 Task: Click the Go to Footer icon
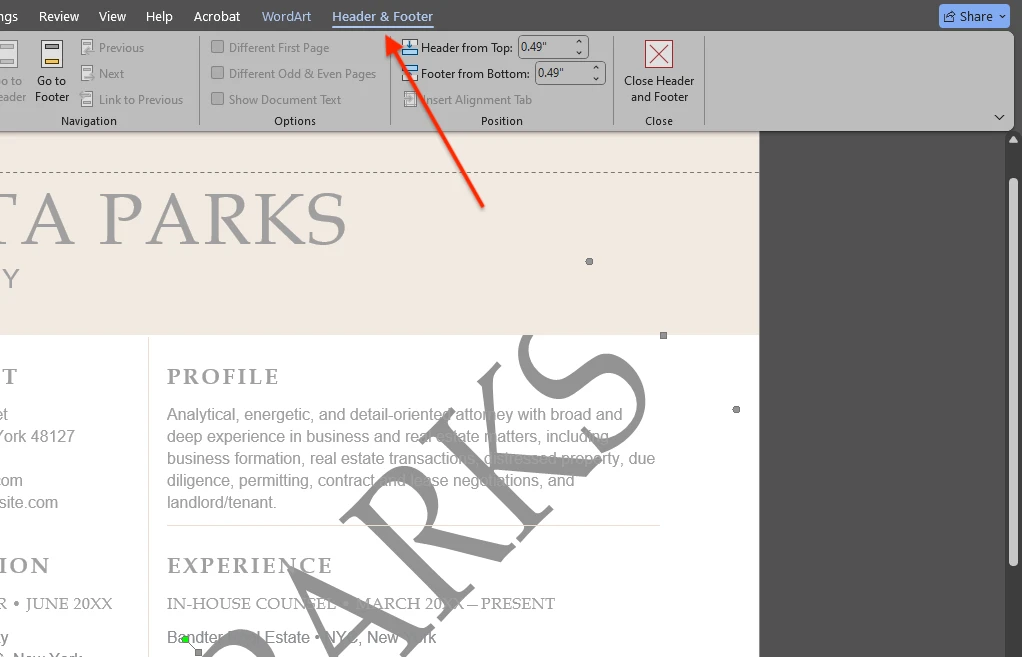(52, 54)
